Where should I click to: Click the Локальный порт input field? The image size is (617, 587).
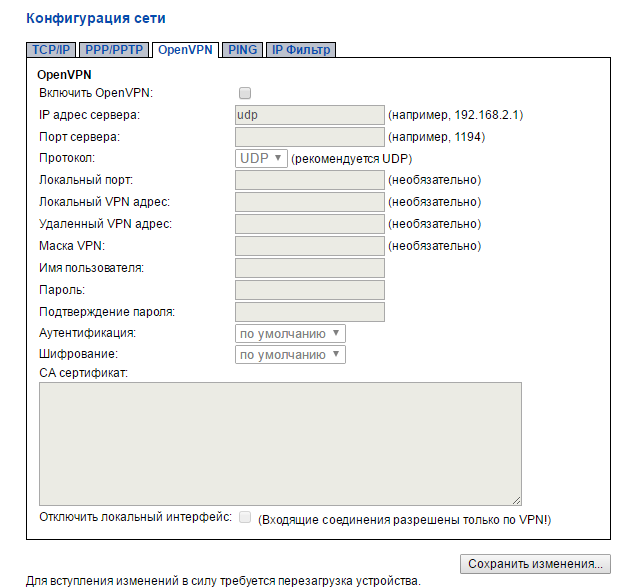pos(310,180)
